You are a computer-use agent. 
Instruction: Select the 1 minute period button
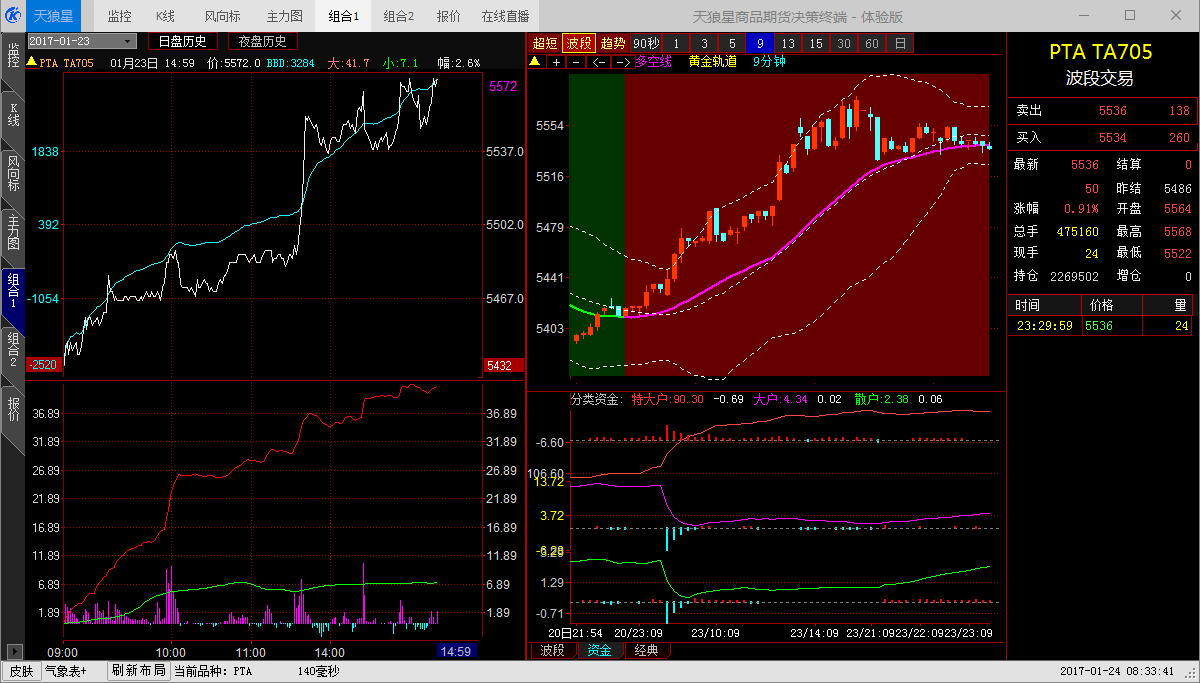677,43
